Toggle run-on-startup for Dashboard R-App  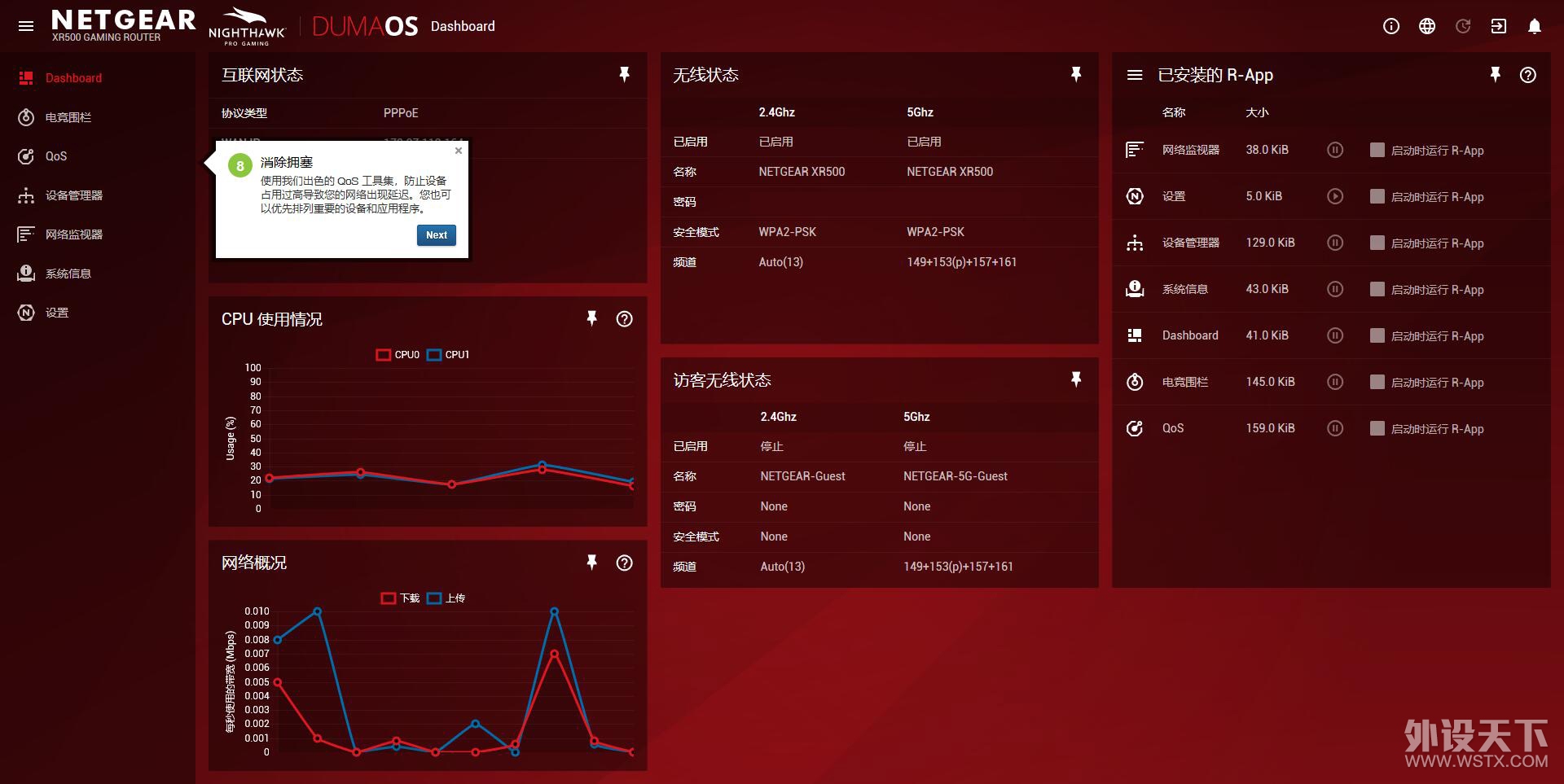click(x=1377, y=335)
